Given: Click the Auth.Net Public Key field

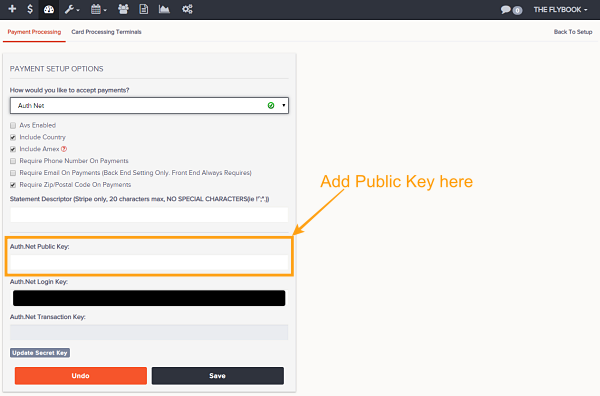Looking at the screenshot, I should point(149,262).
